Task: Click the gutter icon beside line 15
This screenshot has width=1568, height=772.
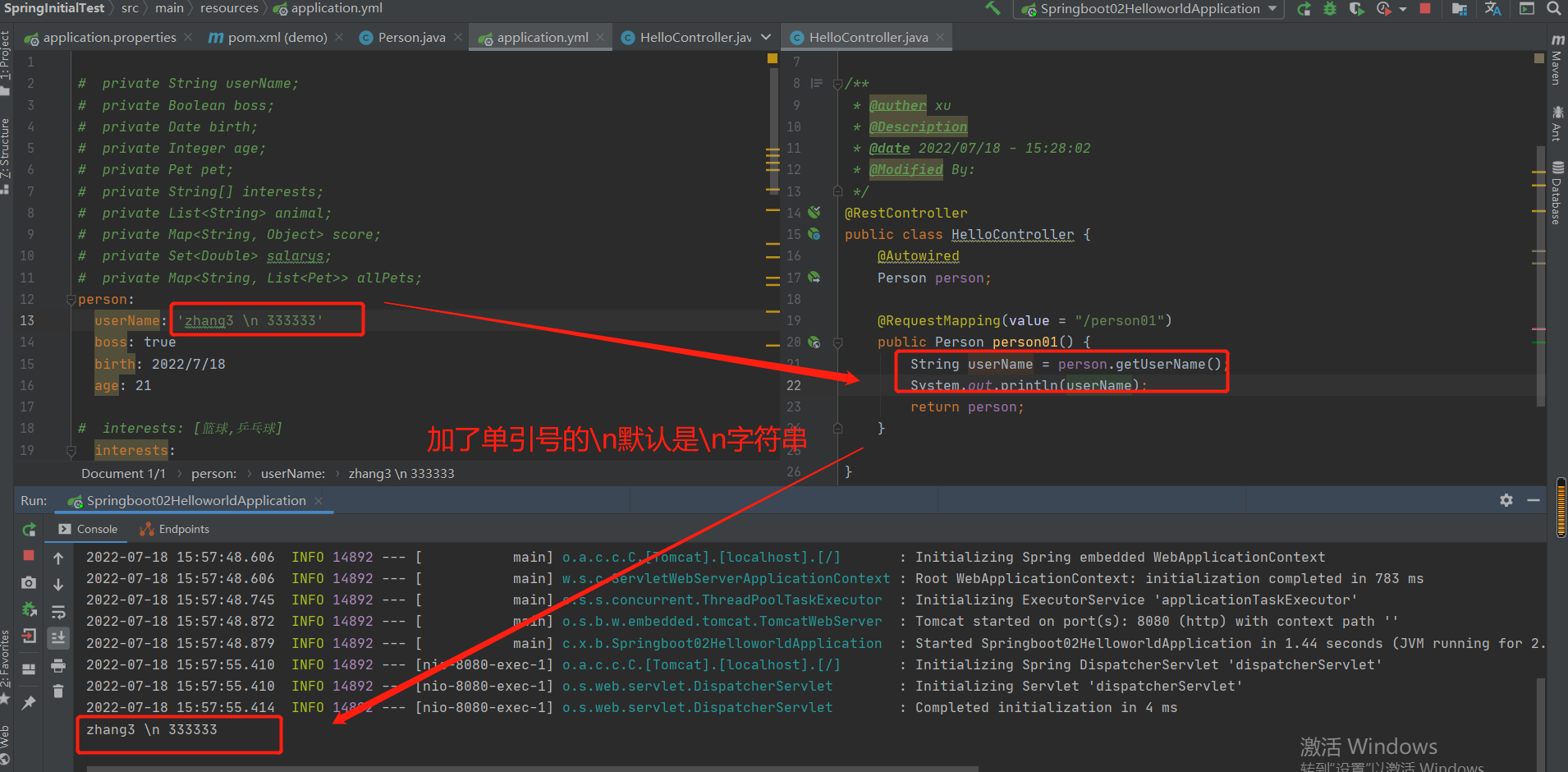Action: tap(814, 234)
